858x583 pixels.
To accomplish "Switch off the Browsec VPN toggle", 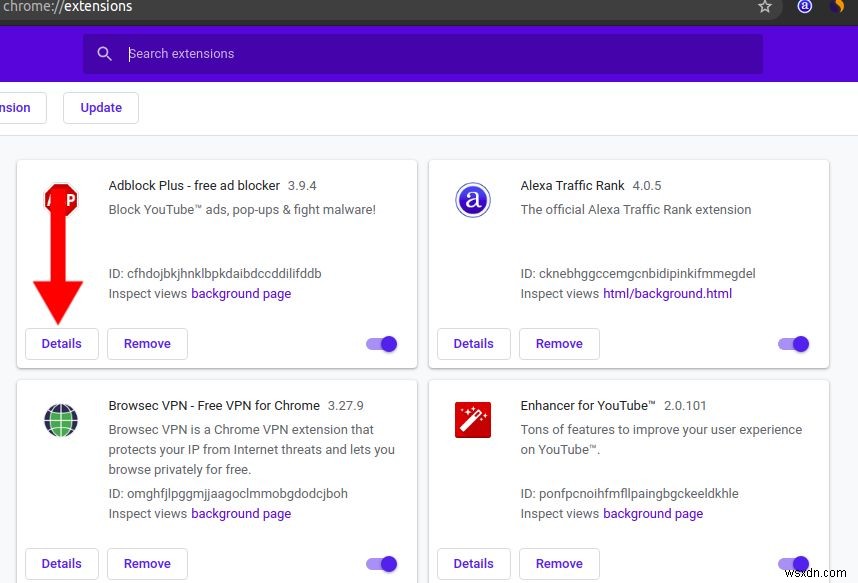I will (x=381, y=564).
